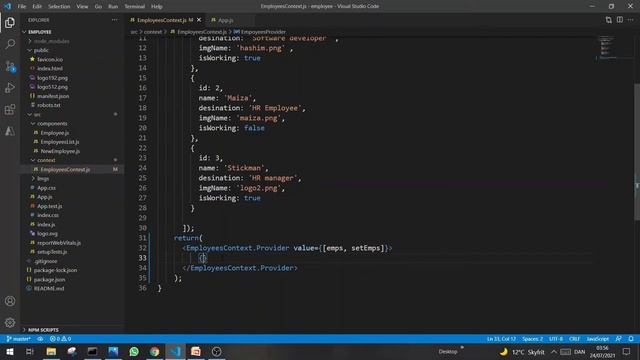
Task: Open Explorer more actions ellipsis
Action: click(115, 20)
